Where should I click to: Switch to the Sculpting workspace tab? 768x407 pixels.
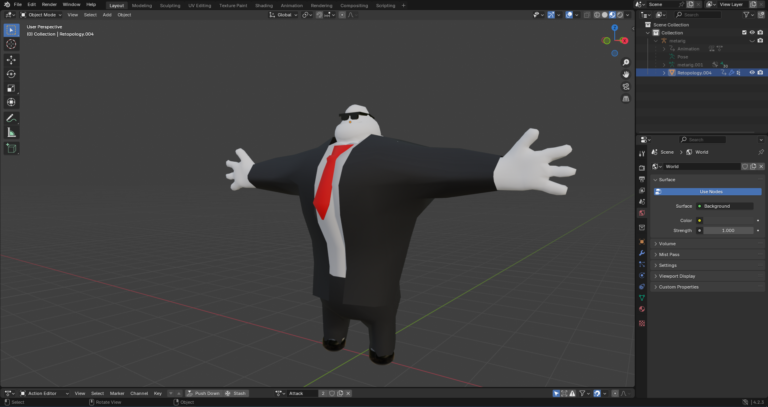[x=170, y=5]
